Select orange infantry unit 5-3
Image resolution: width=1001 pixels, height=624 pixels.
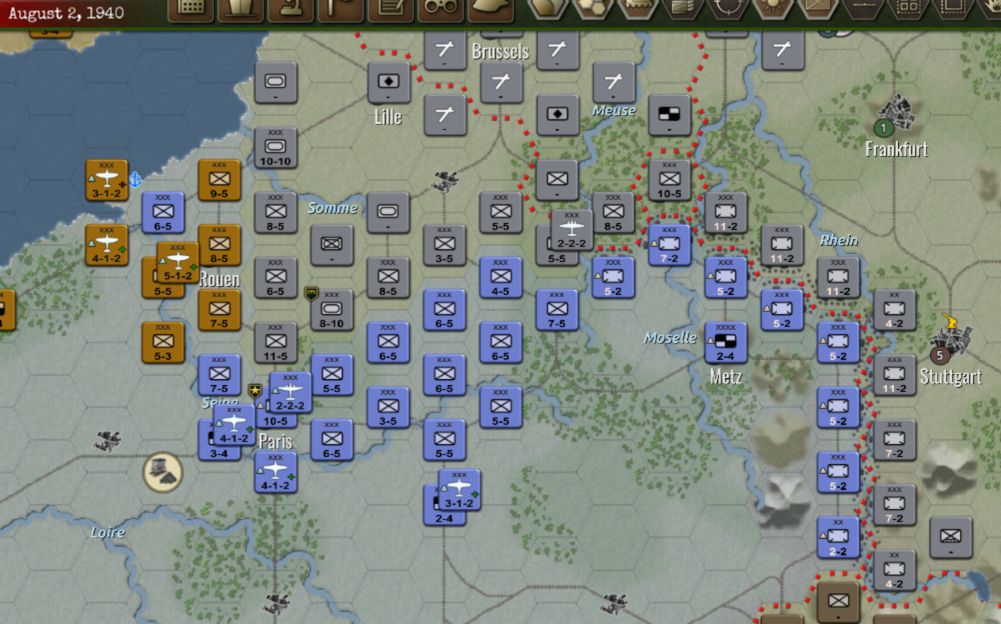(163, 343)
